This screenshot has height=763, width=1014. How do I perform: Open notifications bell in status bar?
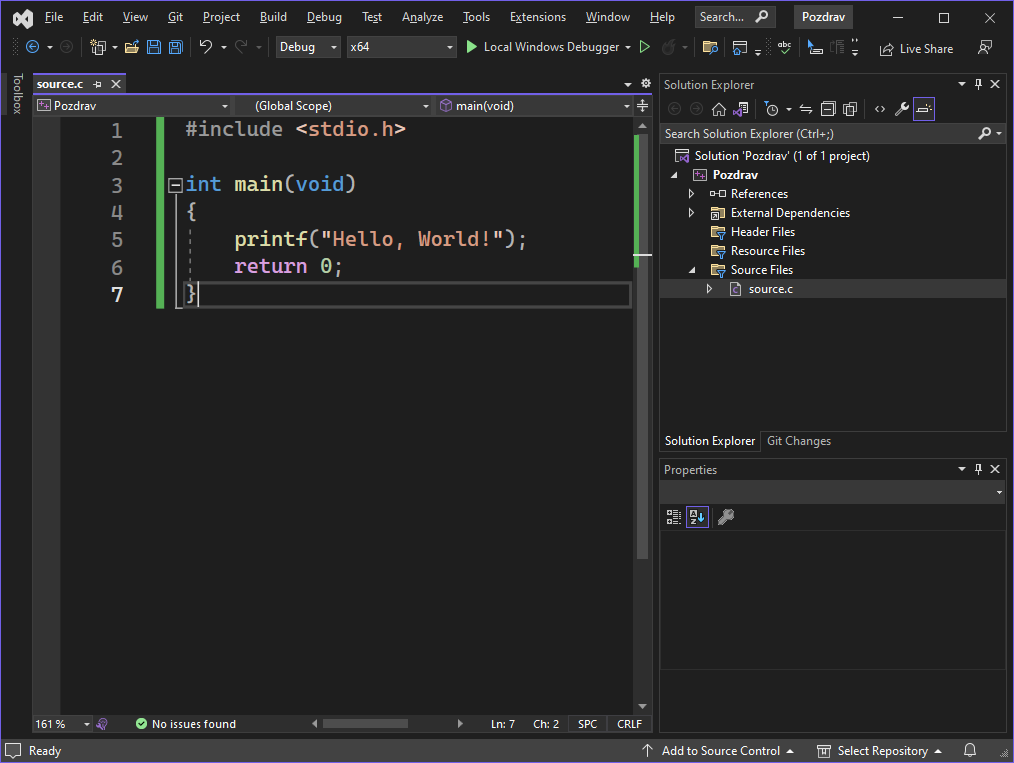(970, 750)
